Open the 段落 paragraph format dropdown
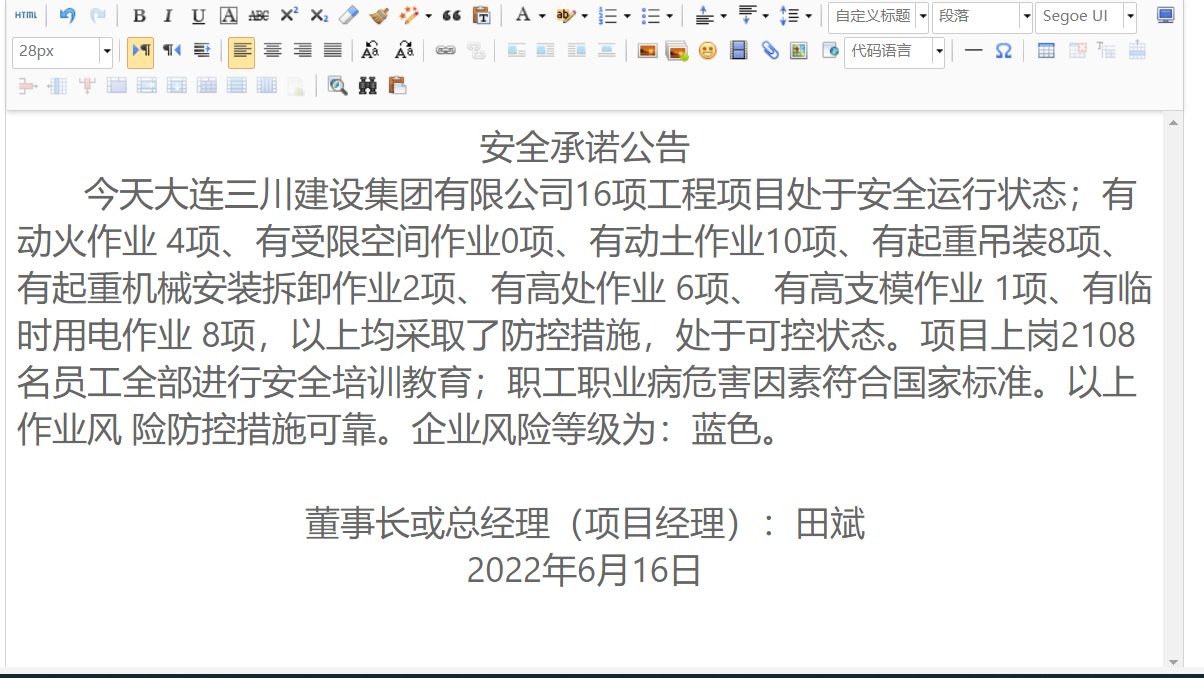This screenshot has width=1204, height=678. point(982,16)
